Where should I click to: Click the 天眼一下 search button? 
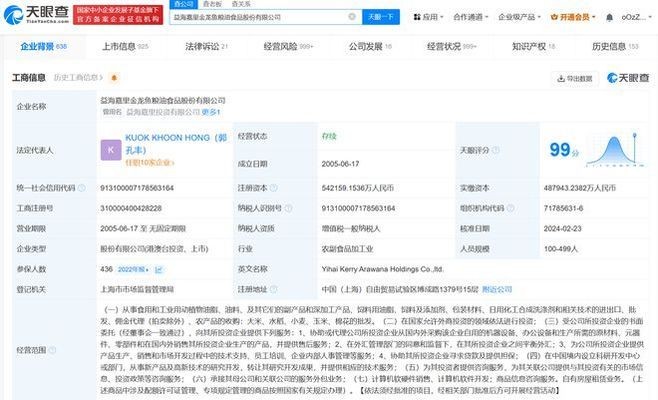pyautogui.click(x=381, y=17)
